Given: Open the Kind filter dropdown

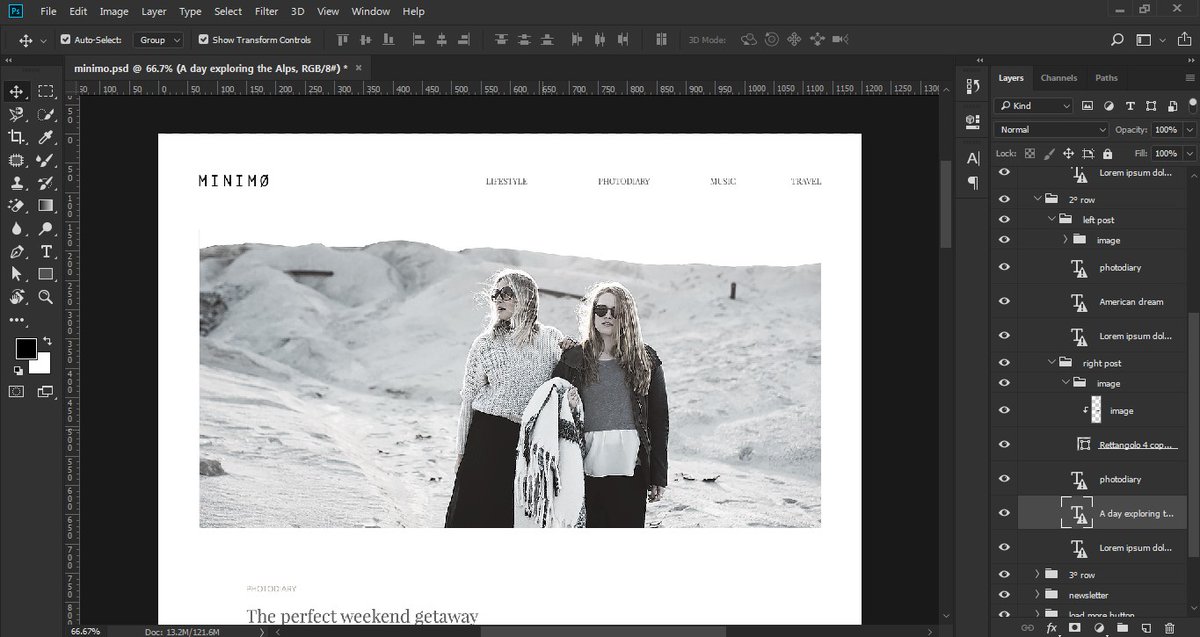Looking at the screenshot, I should (x=1034, y=105).
